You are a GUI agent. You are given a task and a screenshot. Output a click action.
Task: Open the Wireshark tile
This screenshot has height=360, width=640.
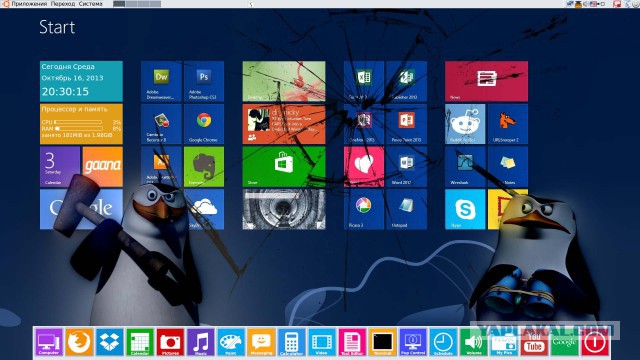click(x=465, y=167)
